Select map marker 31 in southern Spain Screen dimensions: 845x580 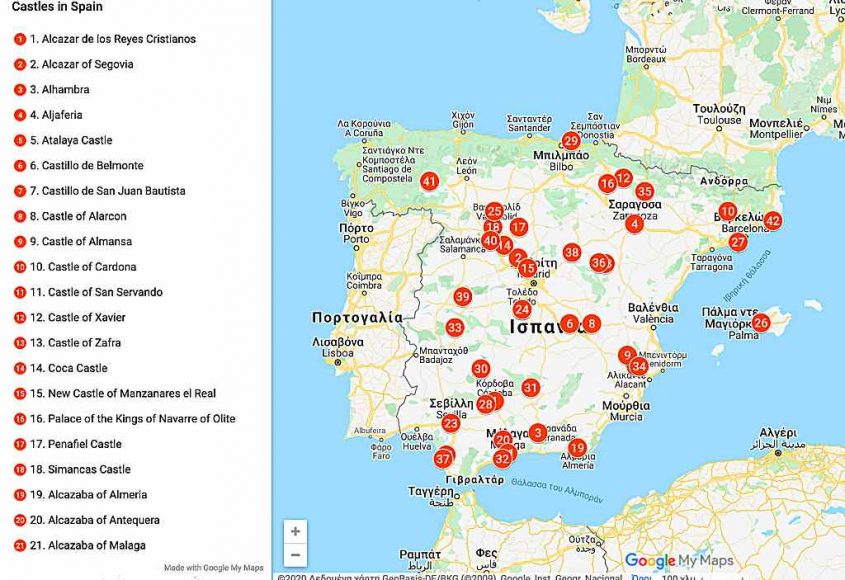coord(531,388)
